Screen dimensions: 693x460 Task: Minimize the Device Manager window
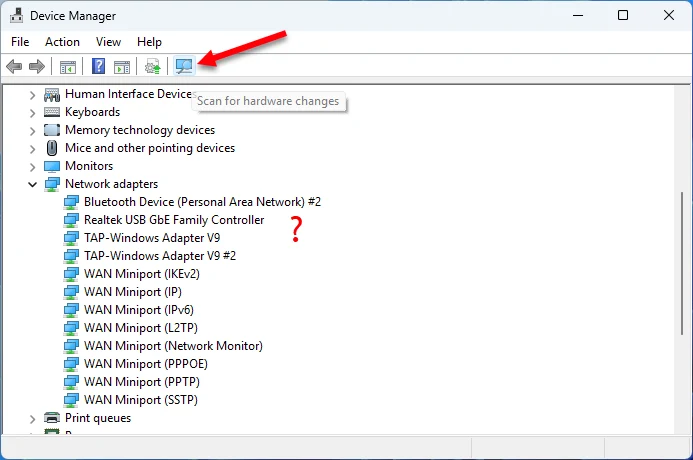click(x=578, y=15)
